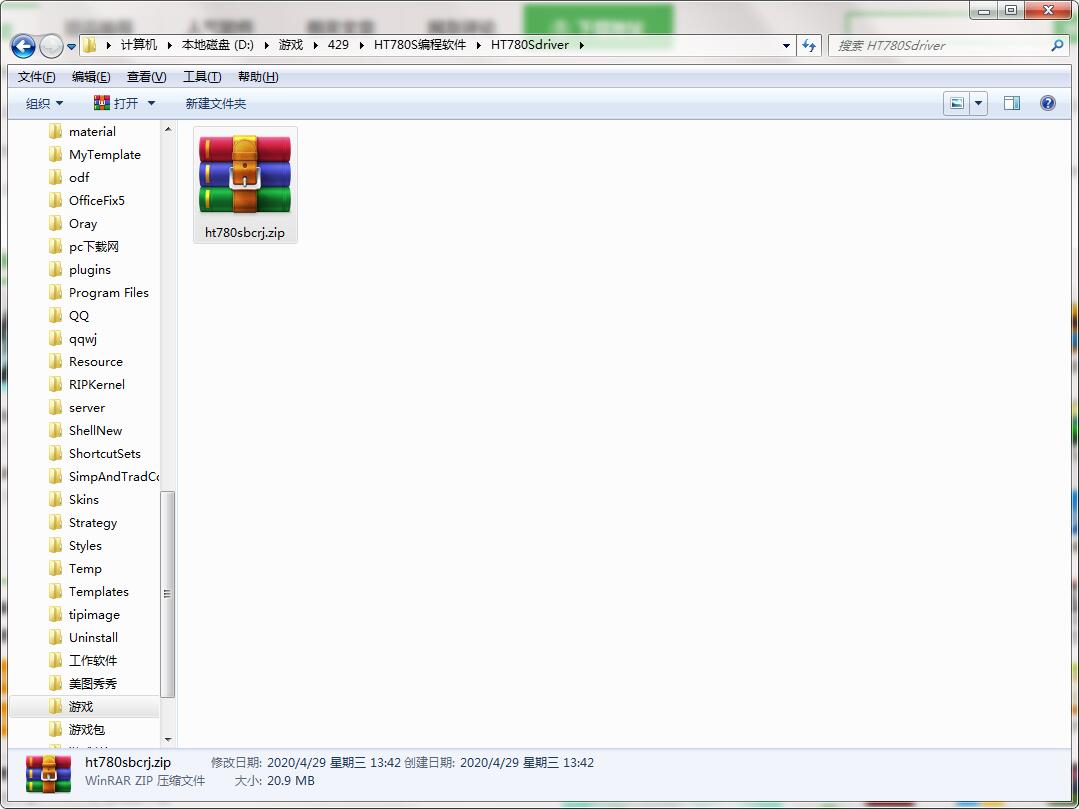Click the ShortcutSets folder icon
This screenshot has height=809, width=1079.
tap(56, 453)
